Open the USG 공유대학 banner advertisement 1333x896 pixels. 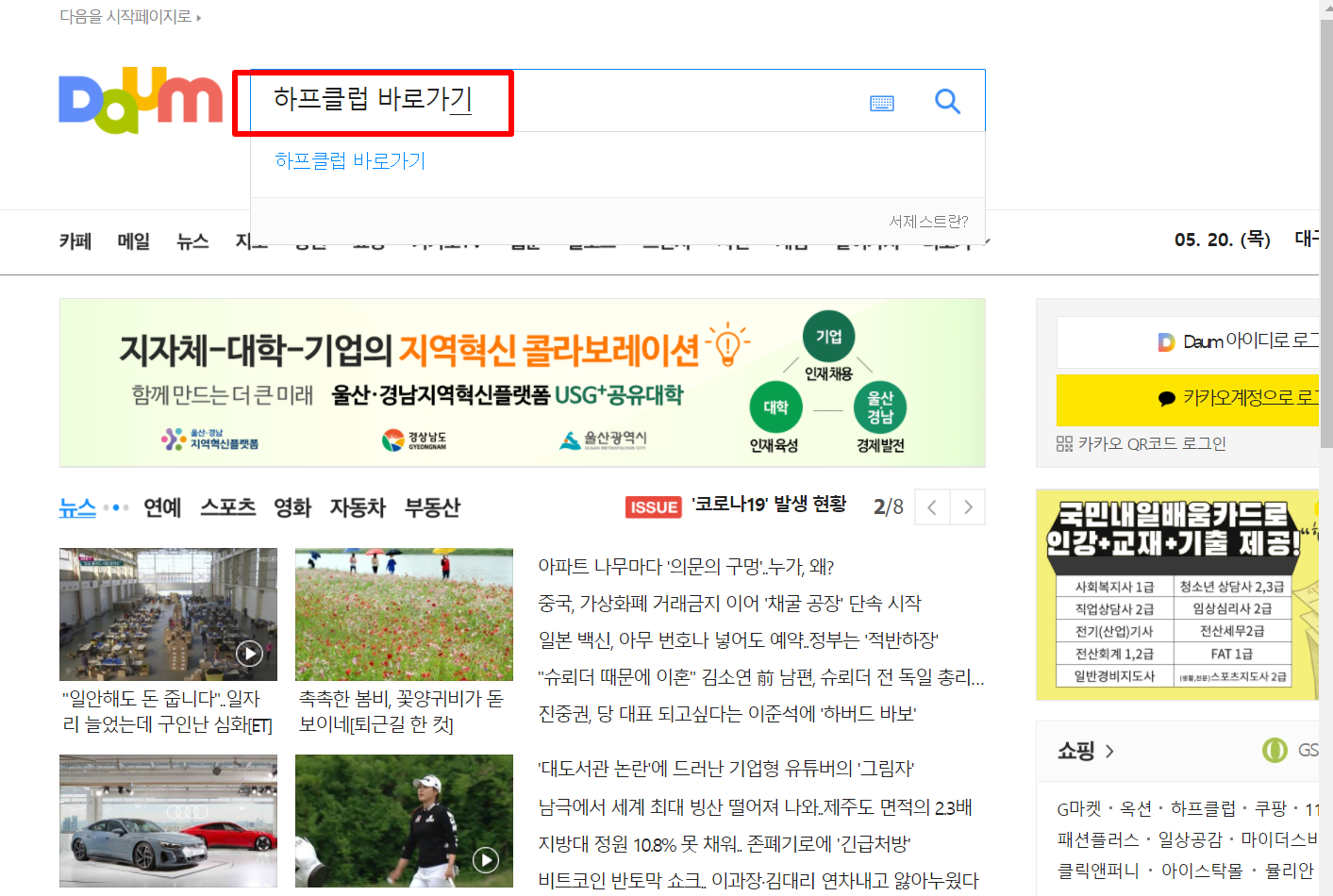tap(523, 383)
